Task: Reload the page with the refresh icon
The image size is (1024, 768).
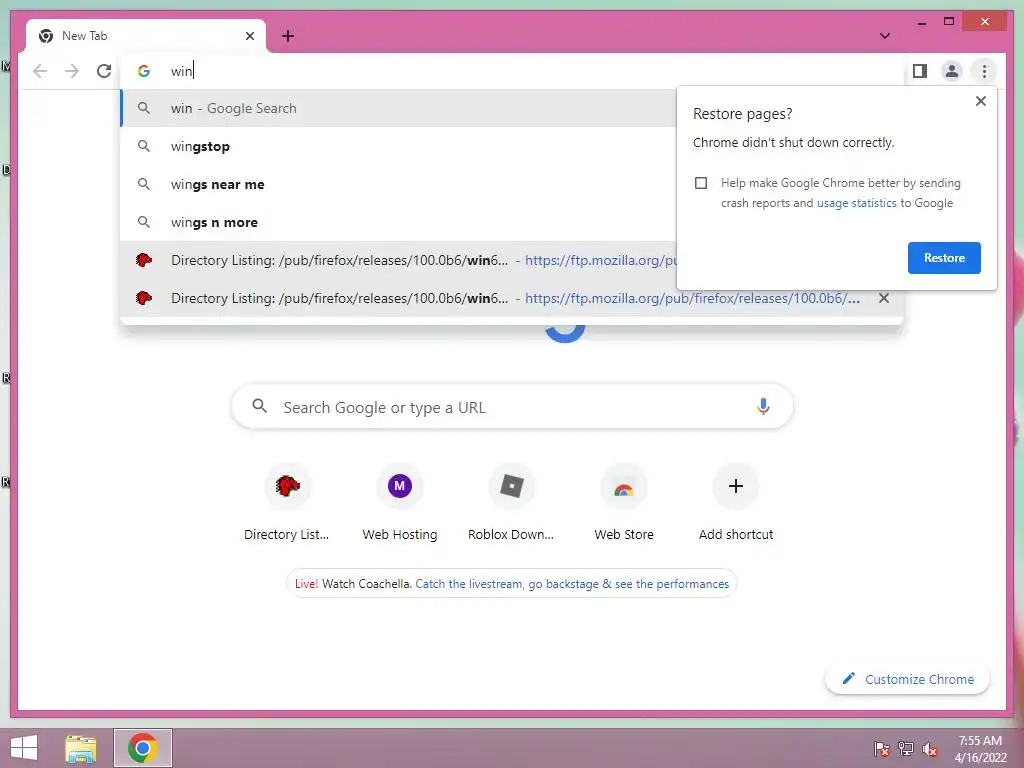Action: [104, 71]
